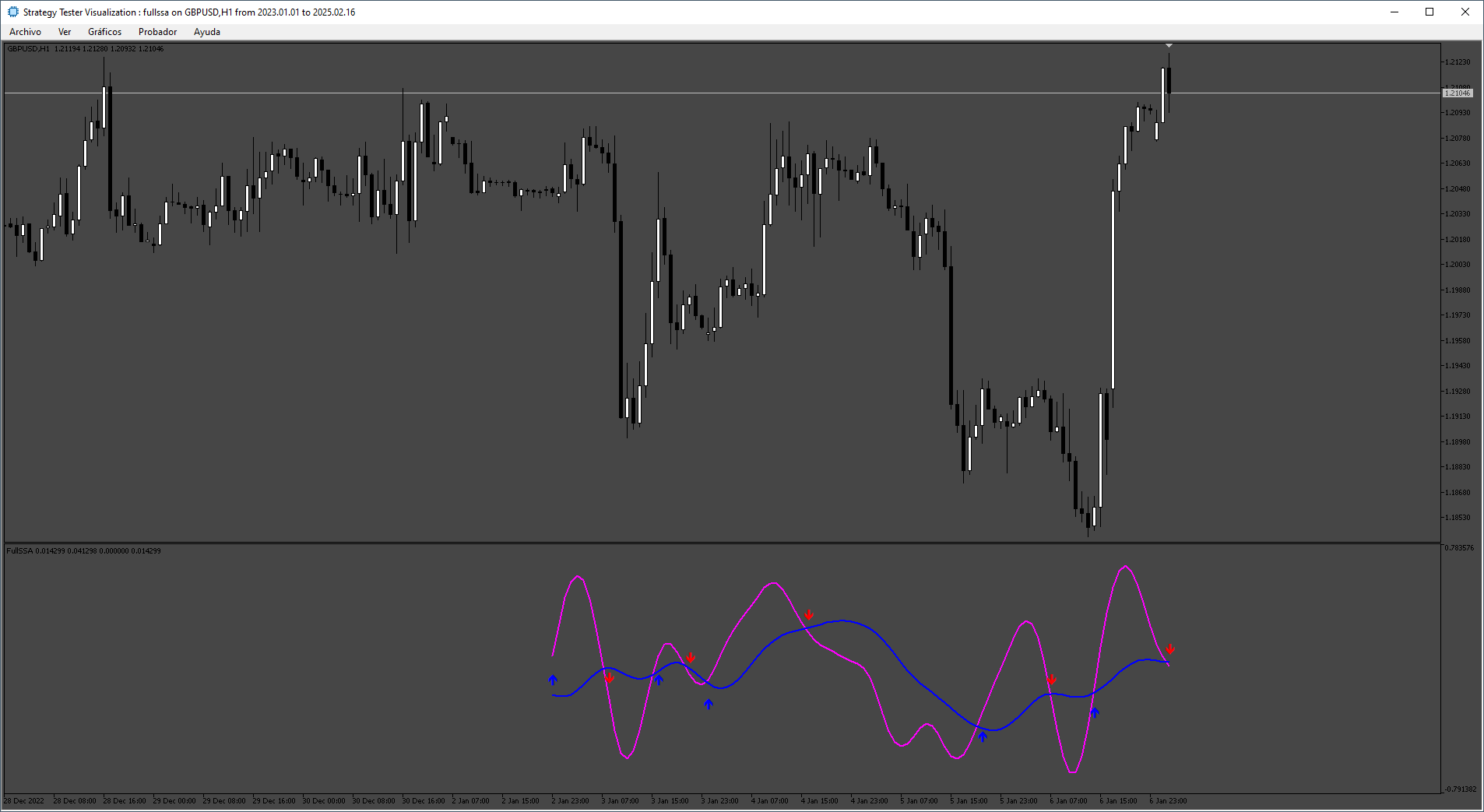The width and height of the screenshot is (1484, 812).
Task: Click the chart shift triangle marker at top
Action: click(1169, 46)
